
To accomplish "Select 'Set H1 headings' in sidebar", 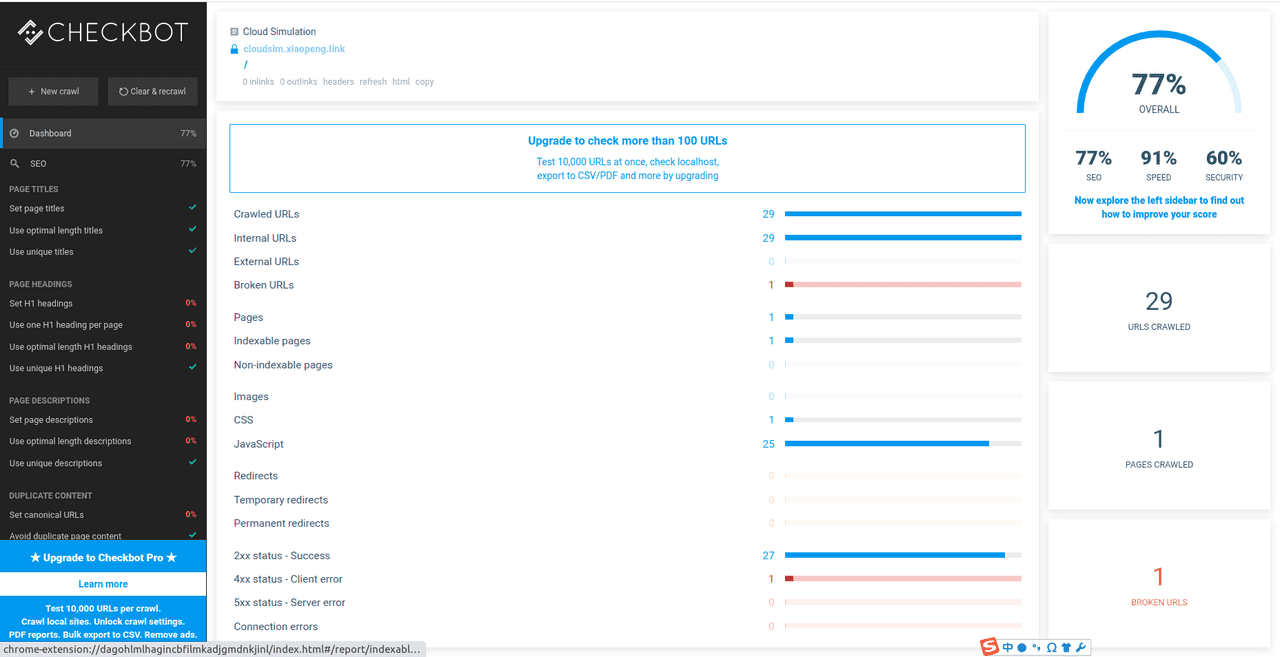I will coord(41,303).
